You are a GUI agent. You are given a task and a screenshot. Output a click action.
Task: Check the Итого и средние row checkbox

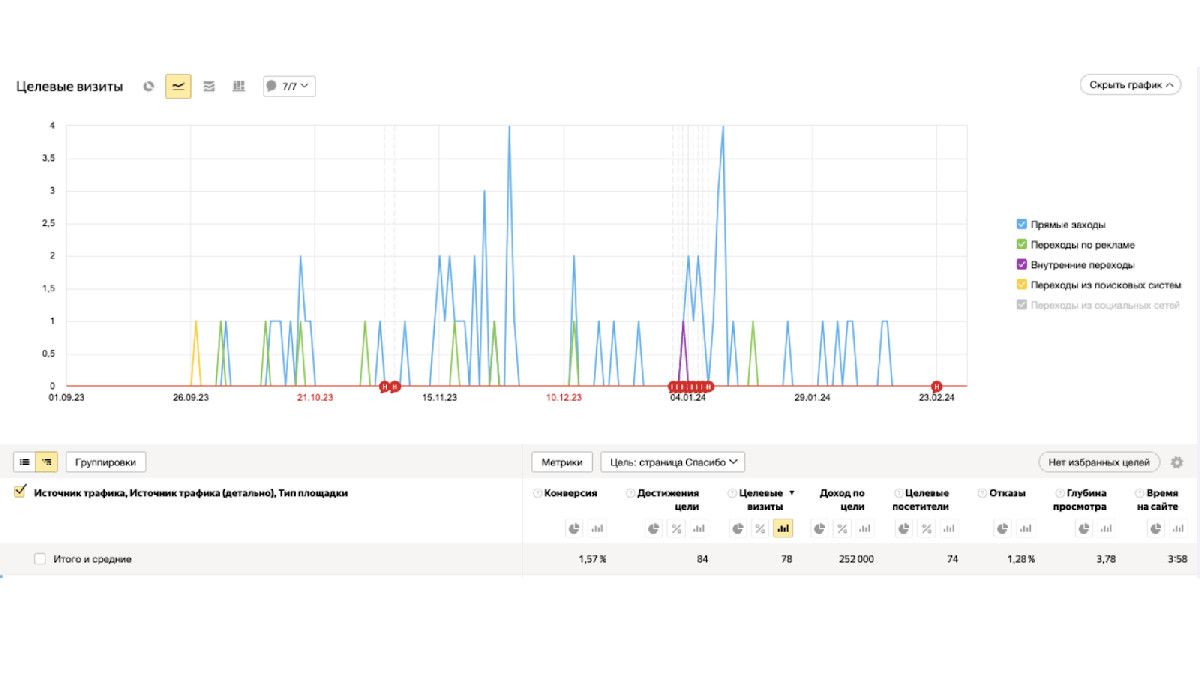(x=40, y=559)
